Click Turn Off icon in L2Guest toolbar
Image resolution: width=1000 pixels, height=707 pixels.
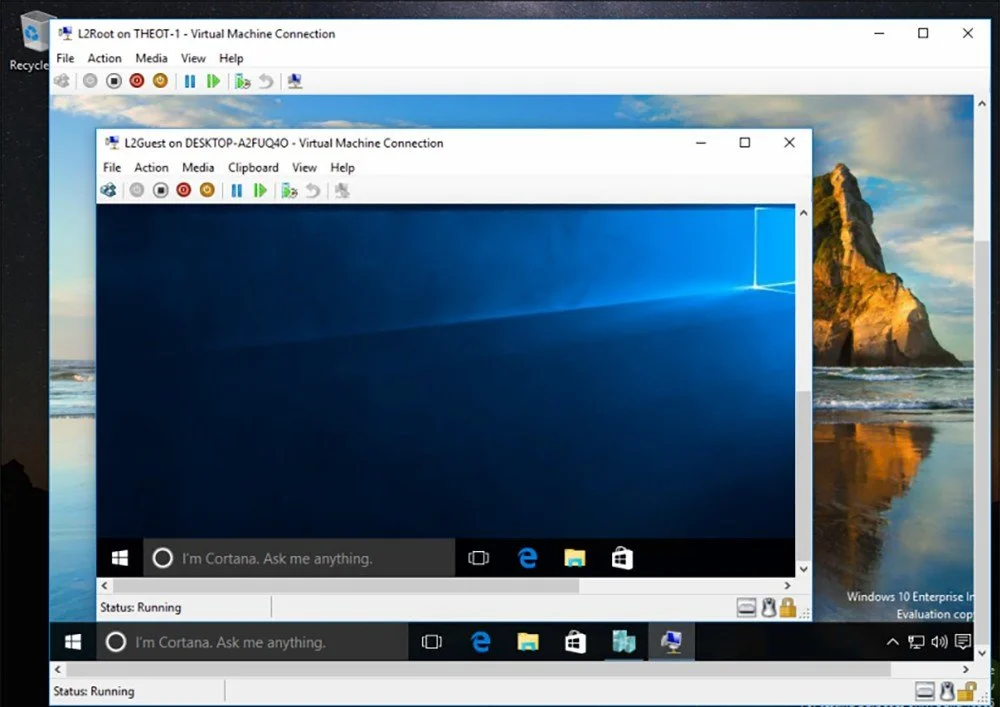tap(160, 190)
